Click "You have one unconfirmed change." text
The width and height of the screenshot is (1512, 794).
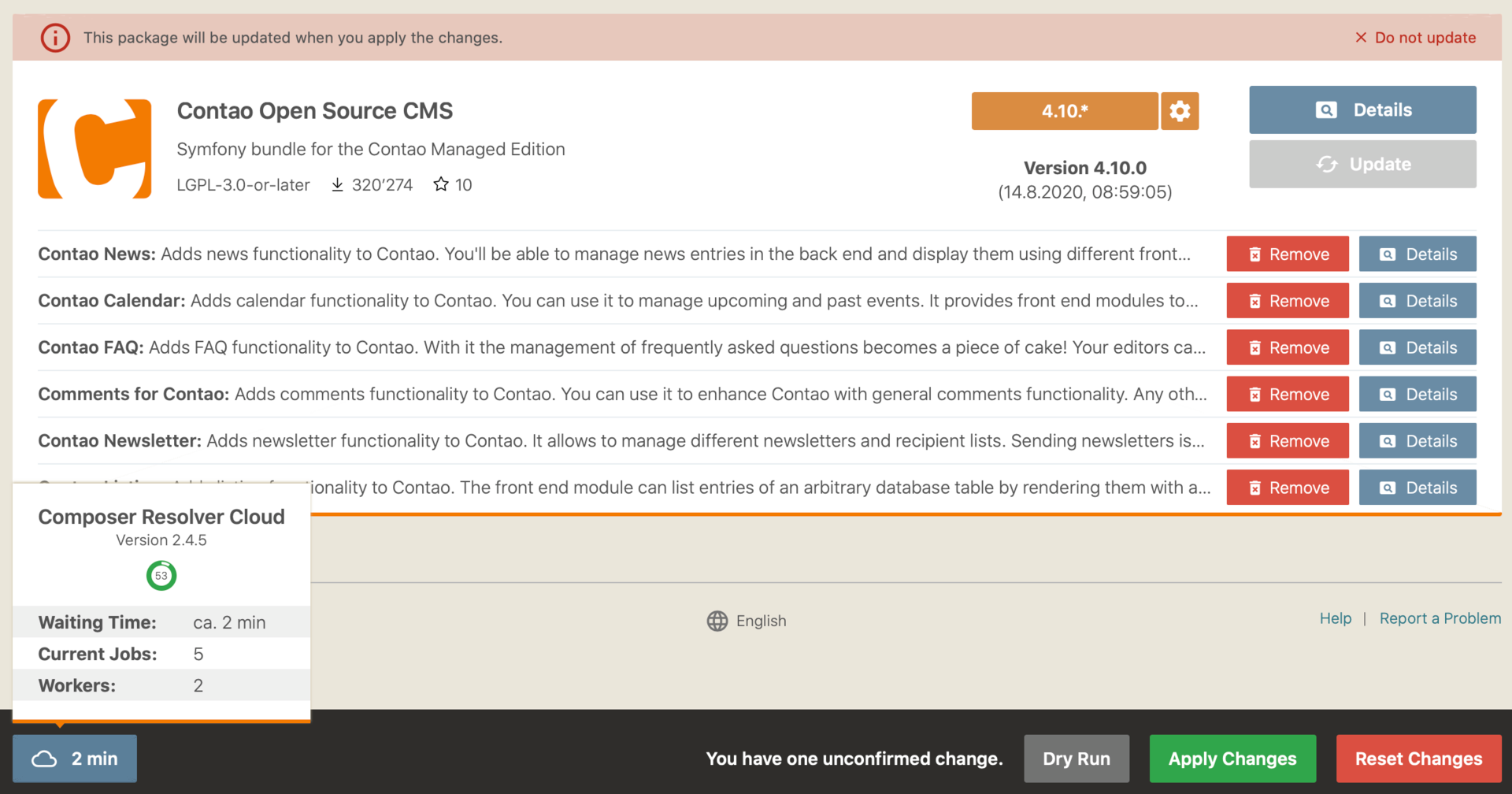(x=854, y=759)
